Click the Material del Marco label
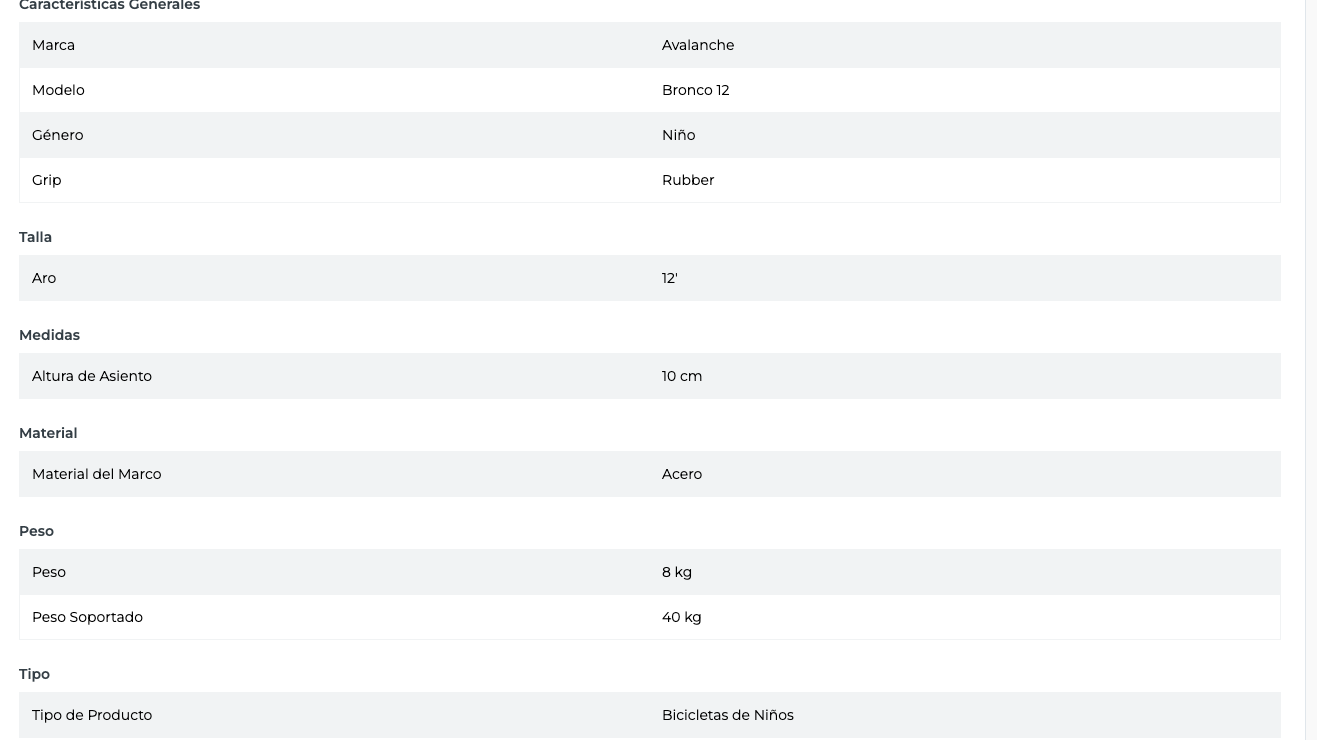Image resolution: width=1317 pixels, height=740 pixels. pos(96,474)
